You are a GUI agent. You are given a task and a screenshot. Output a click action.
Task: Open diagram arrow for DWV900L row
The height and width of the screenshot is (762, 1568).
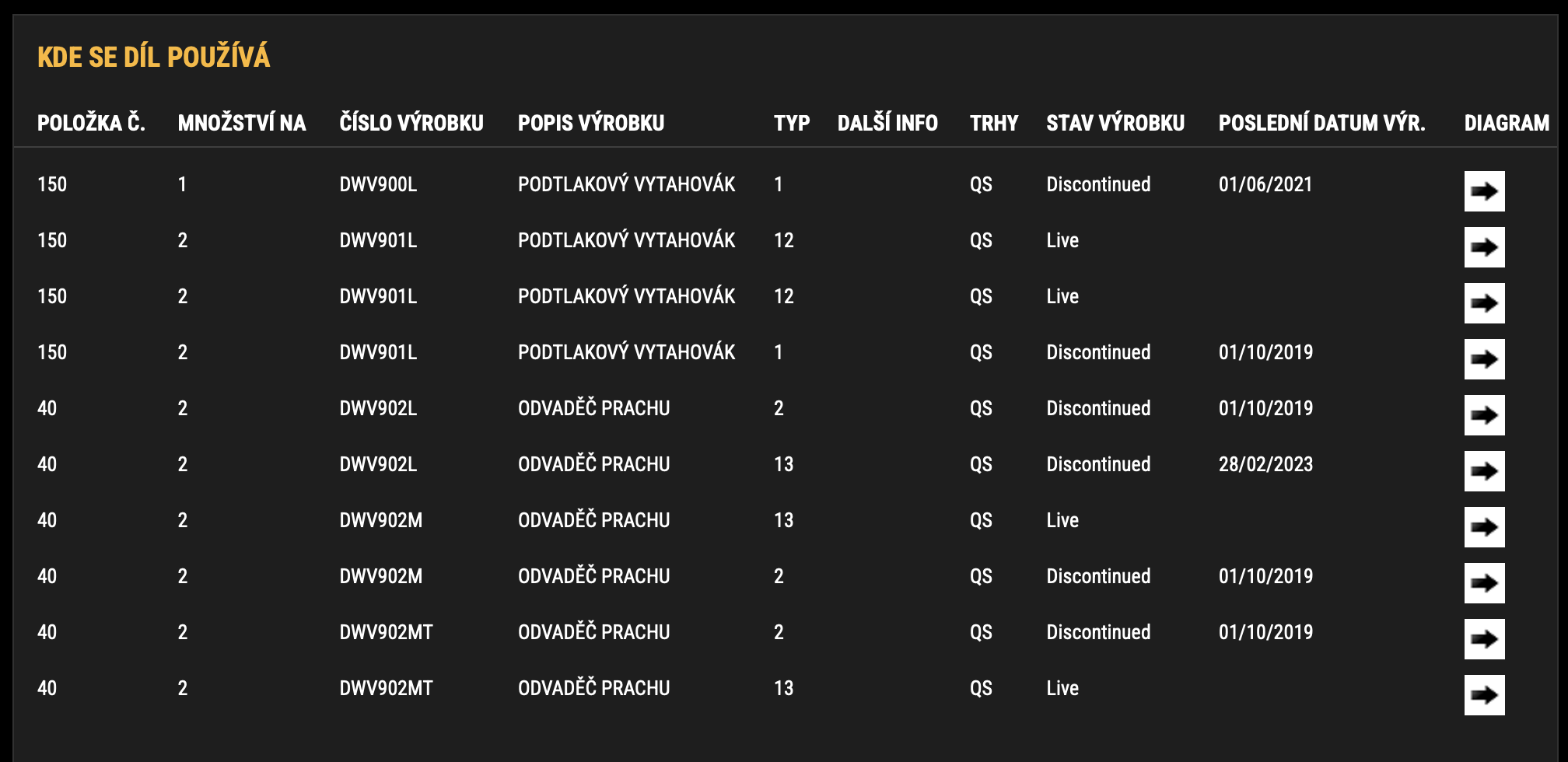pyautogui.click(x=1484, y=191)
